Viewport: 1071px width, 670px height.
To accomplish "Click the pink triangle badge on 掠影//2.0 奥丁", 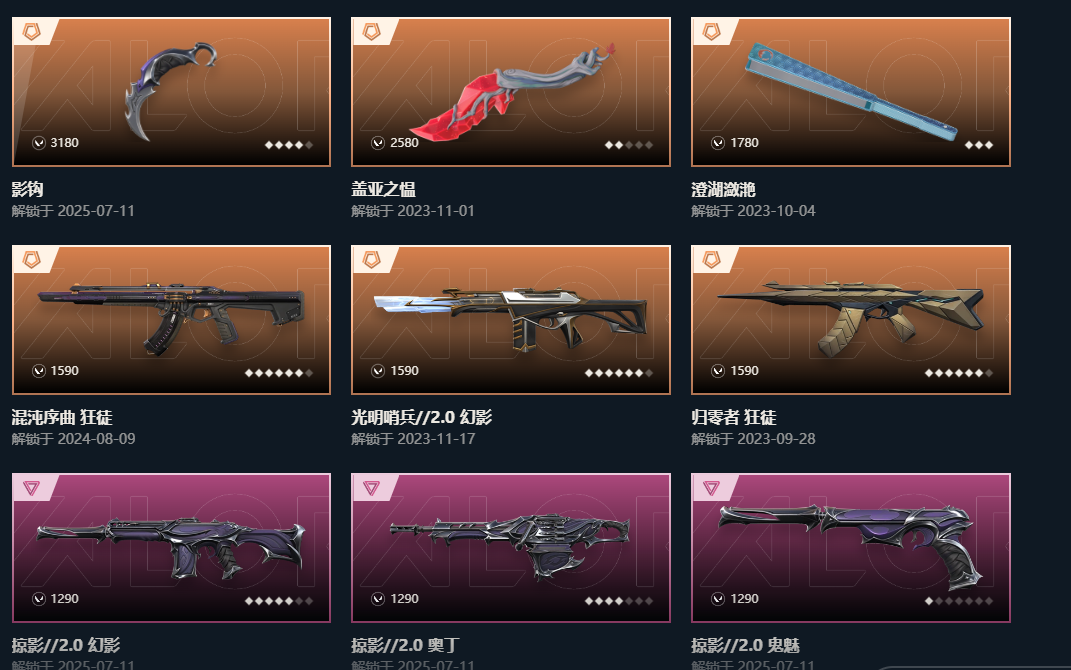I will [371, 488].
